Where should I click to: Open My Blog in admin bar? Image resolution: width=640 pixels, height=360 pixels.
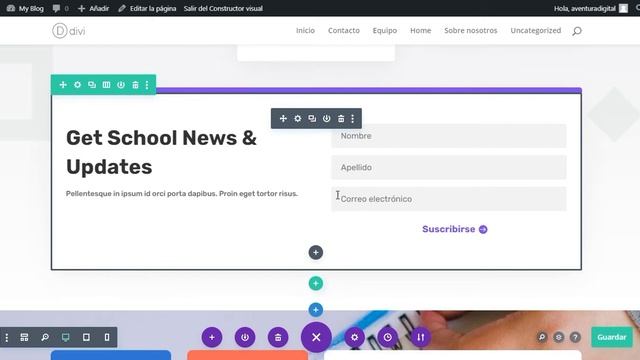coord(25,8)
